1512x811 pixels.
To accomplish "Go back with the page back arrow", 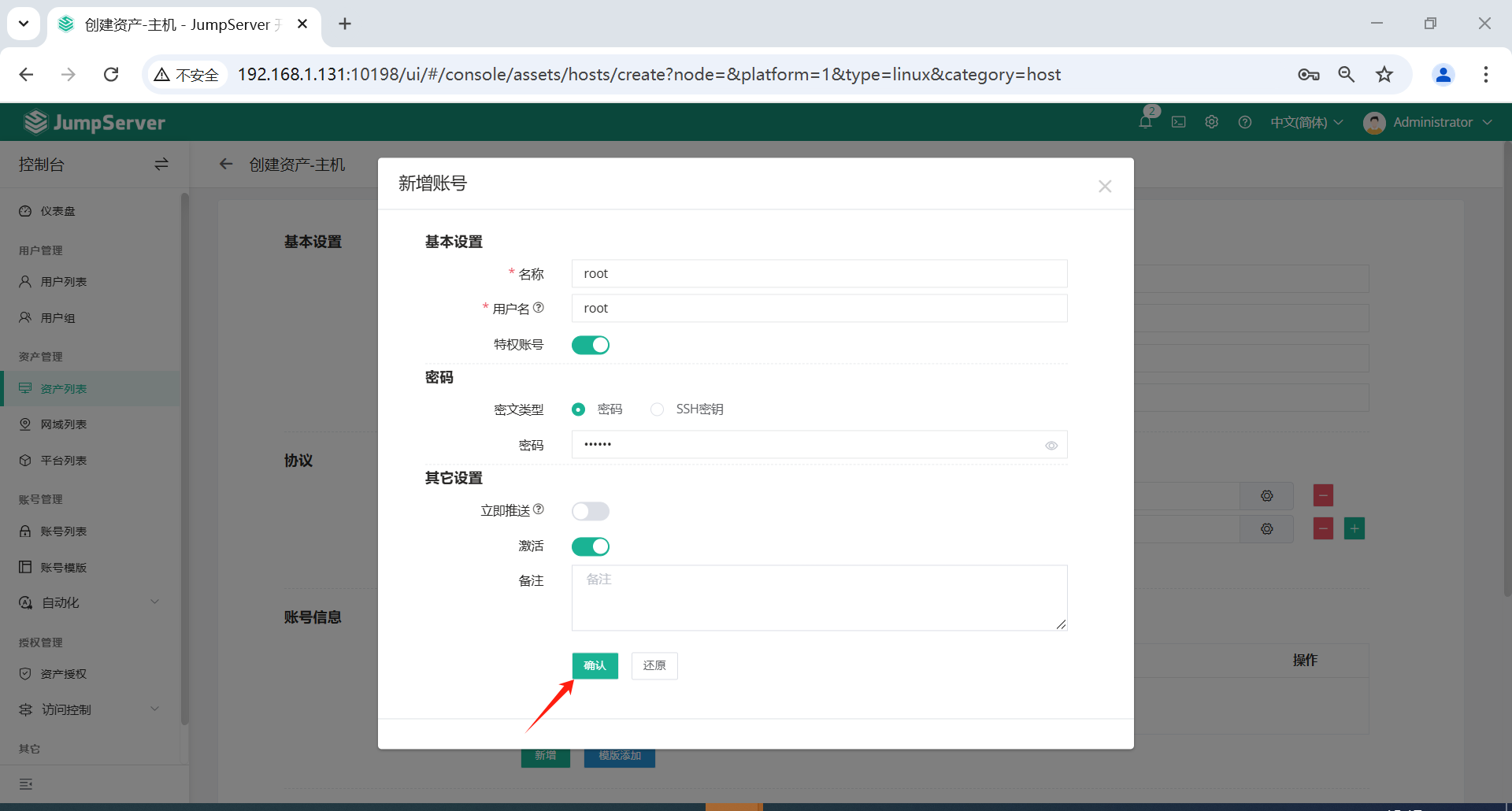I will (x=226, y=165).
